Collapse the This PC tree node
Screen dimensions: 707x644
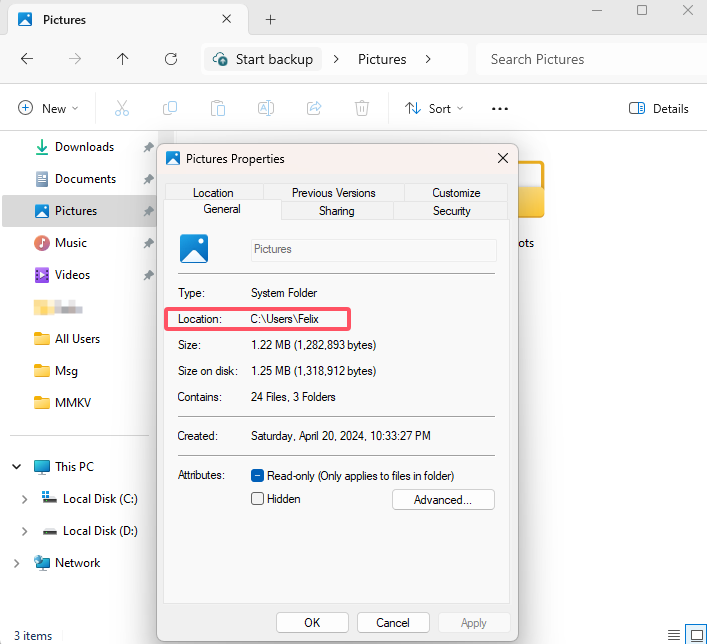16,467
